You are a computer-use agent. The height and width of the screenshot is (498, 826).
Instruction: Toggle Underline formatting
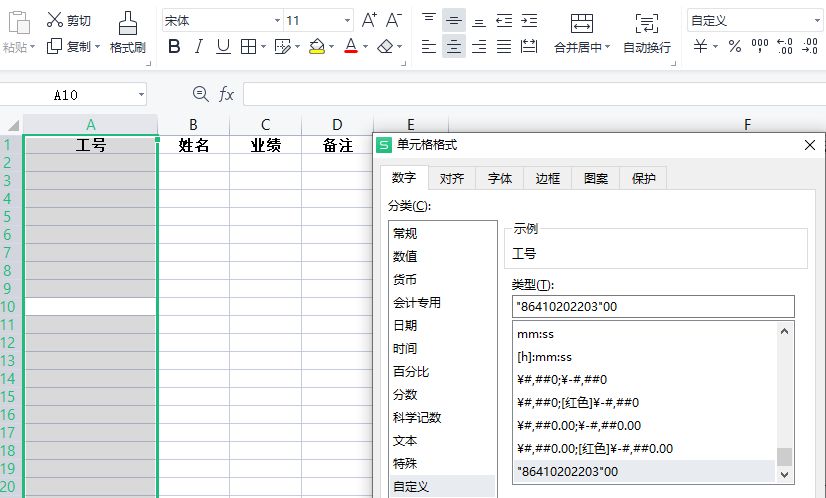(223, 47)
